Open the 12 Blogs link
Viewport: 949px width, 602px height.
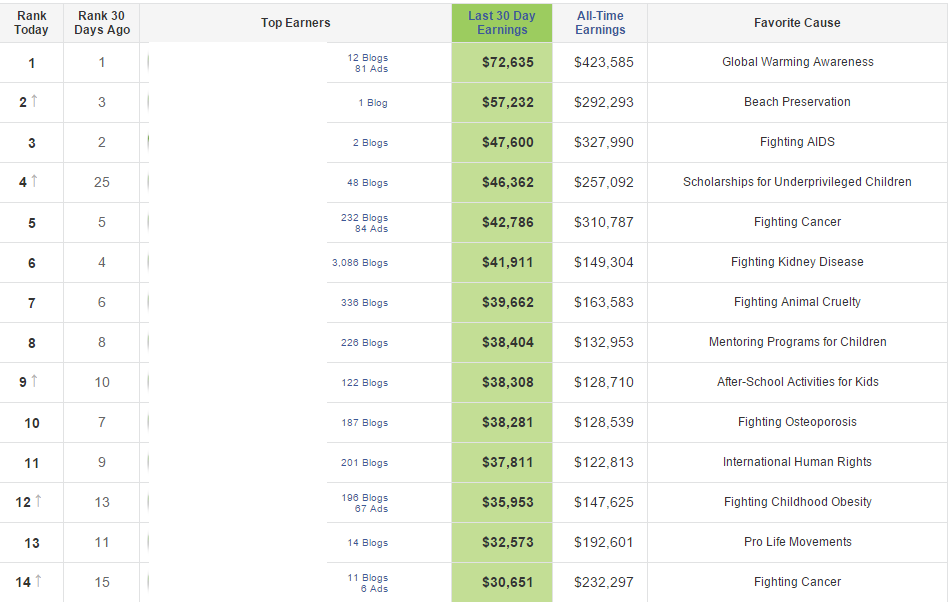pos(367,57)
